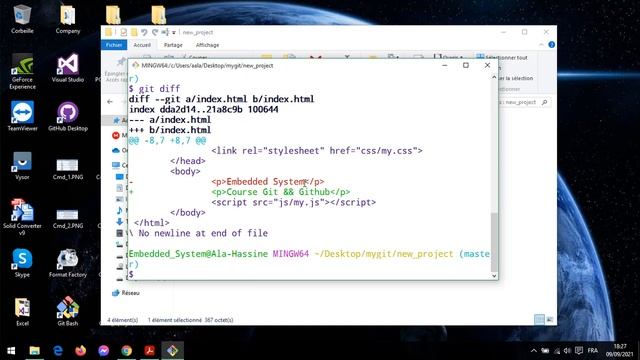This screenshot has height=360, width=640.
Task: Launch Edge browser from taskbar
Action: tap(58, 350)
